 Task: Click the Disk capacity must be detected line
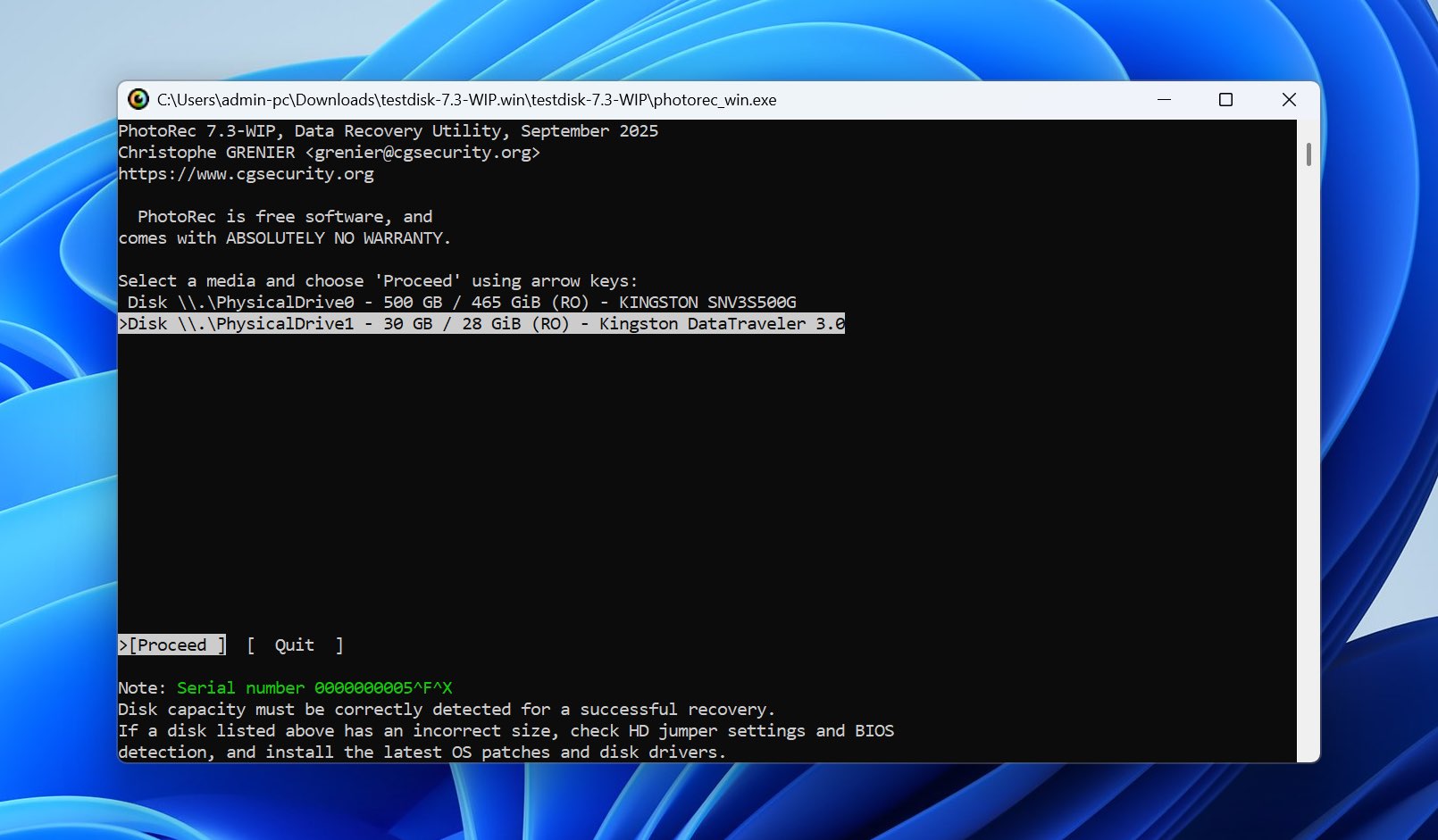click(x=447, y=710)
